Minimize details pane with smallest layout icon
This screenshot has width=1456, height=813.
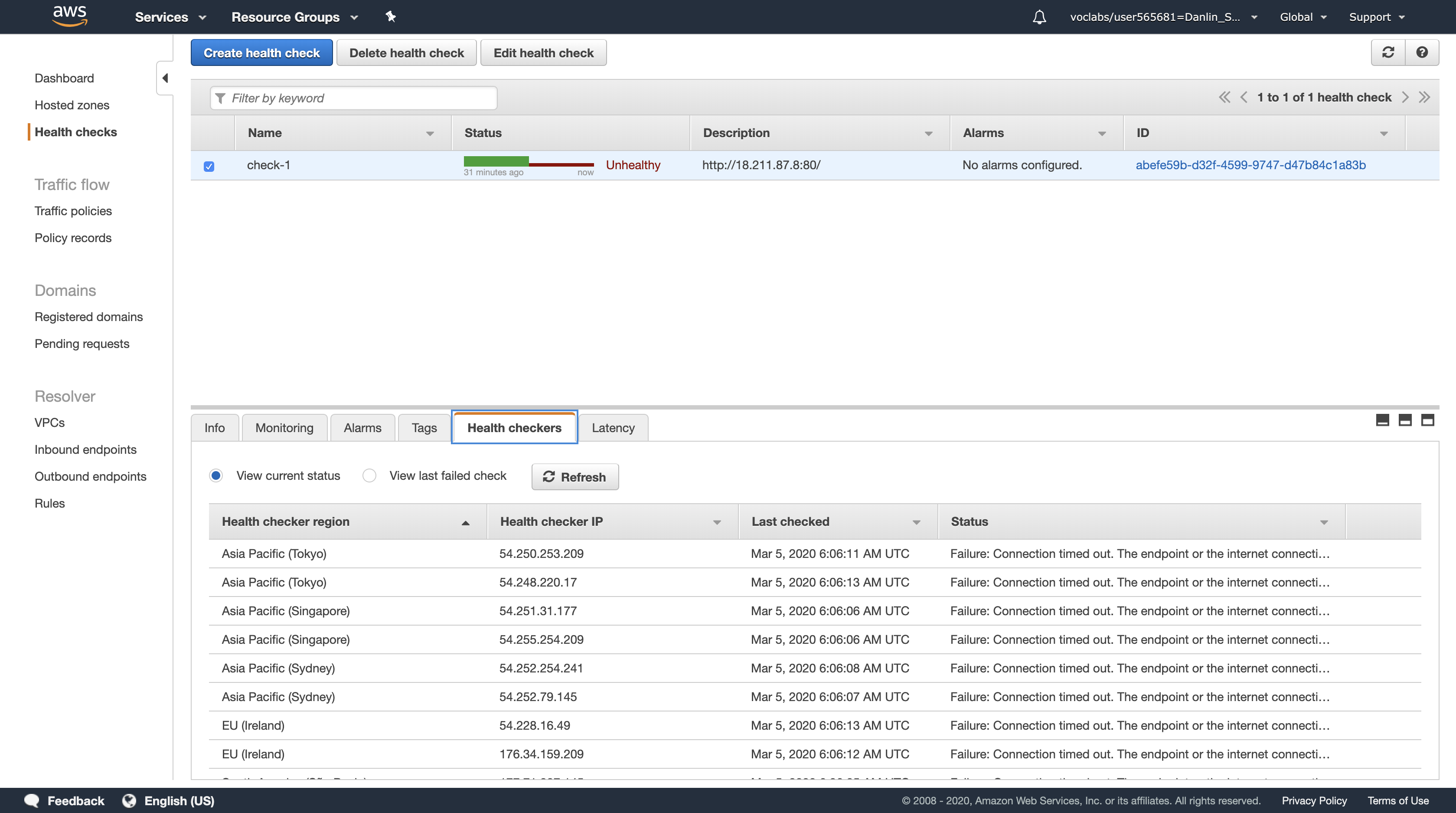(1382, 420)
